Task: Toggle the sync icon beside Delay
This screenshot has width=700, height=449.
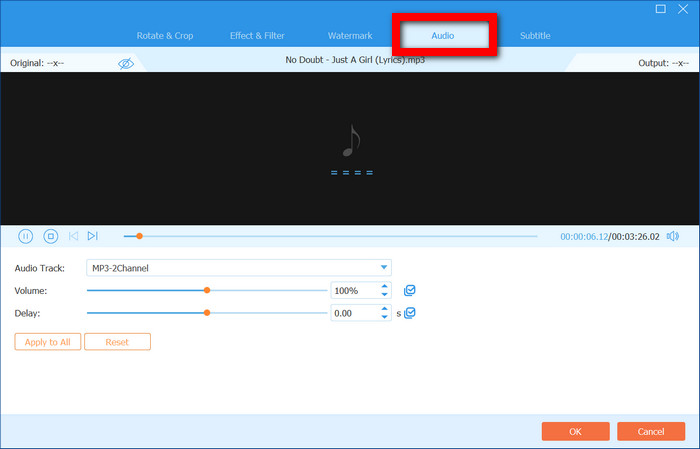Action: tap(410, 313)
